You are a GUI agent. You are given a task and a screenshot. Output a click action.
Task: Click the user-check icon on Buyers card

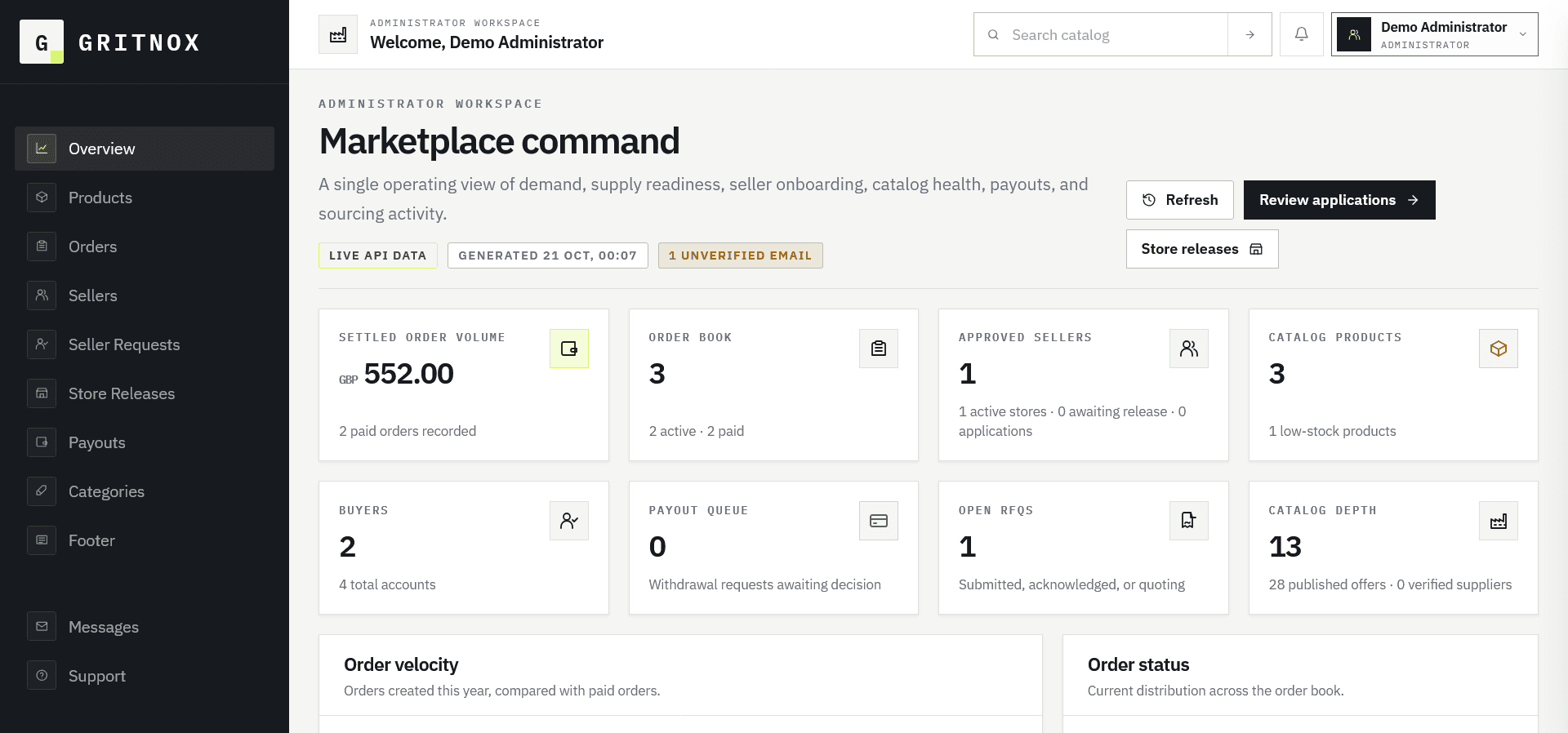pyautogui.click(x=569, y=521)
